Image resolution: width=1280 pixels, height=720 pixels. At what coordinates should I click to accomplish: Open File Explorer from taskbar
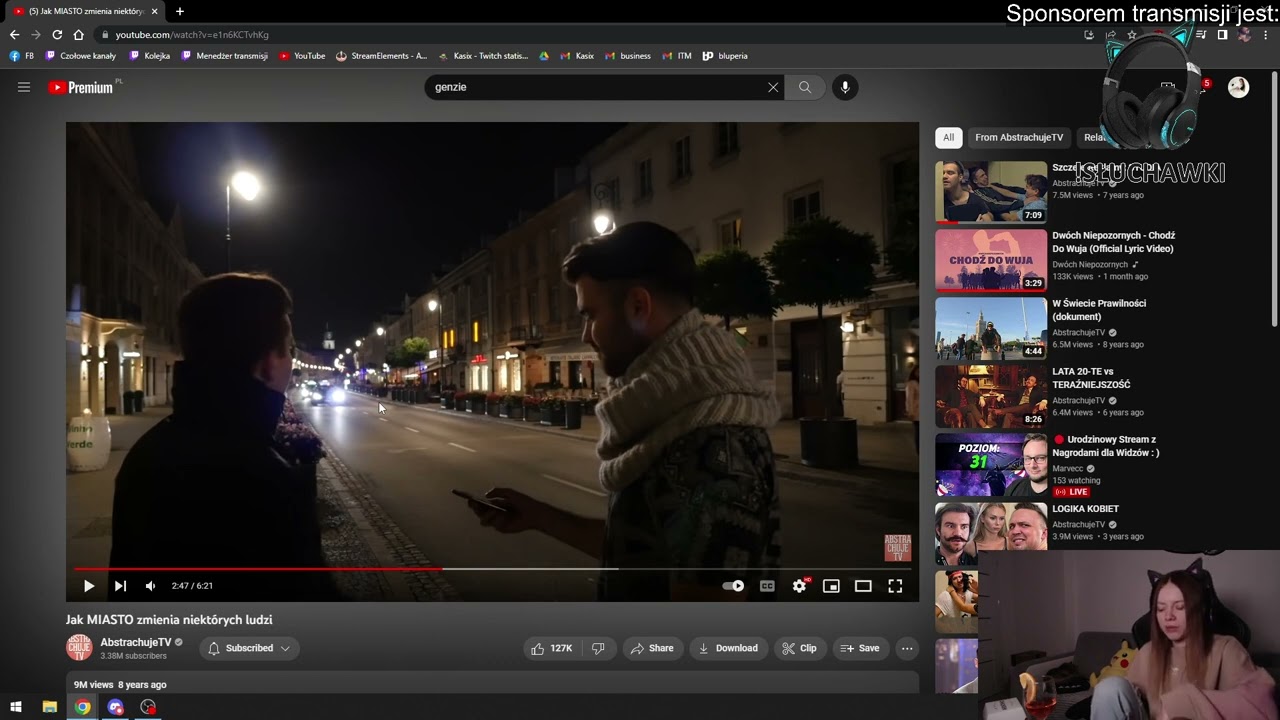(x=49, y=707)
